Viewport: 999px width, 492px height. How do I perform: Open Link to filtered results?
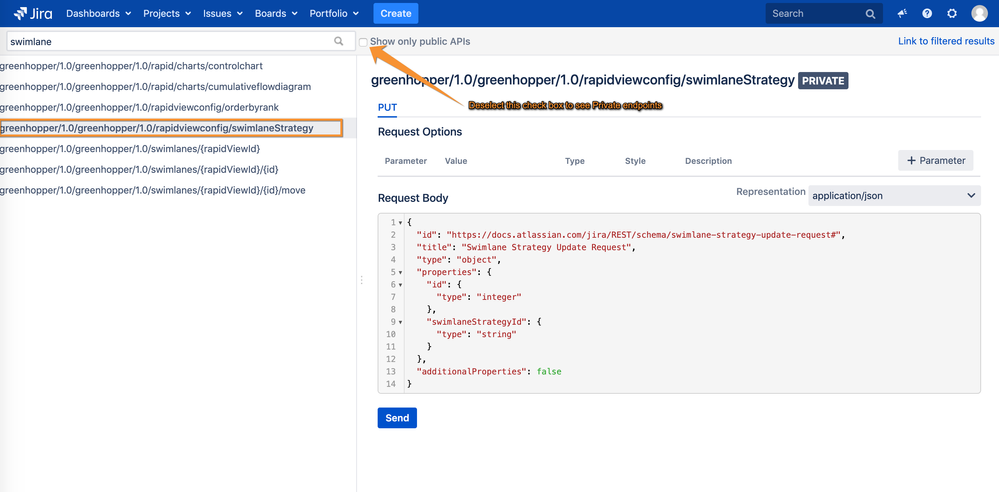click(x=946, y=41)
